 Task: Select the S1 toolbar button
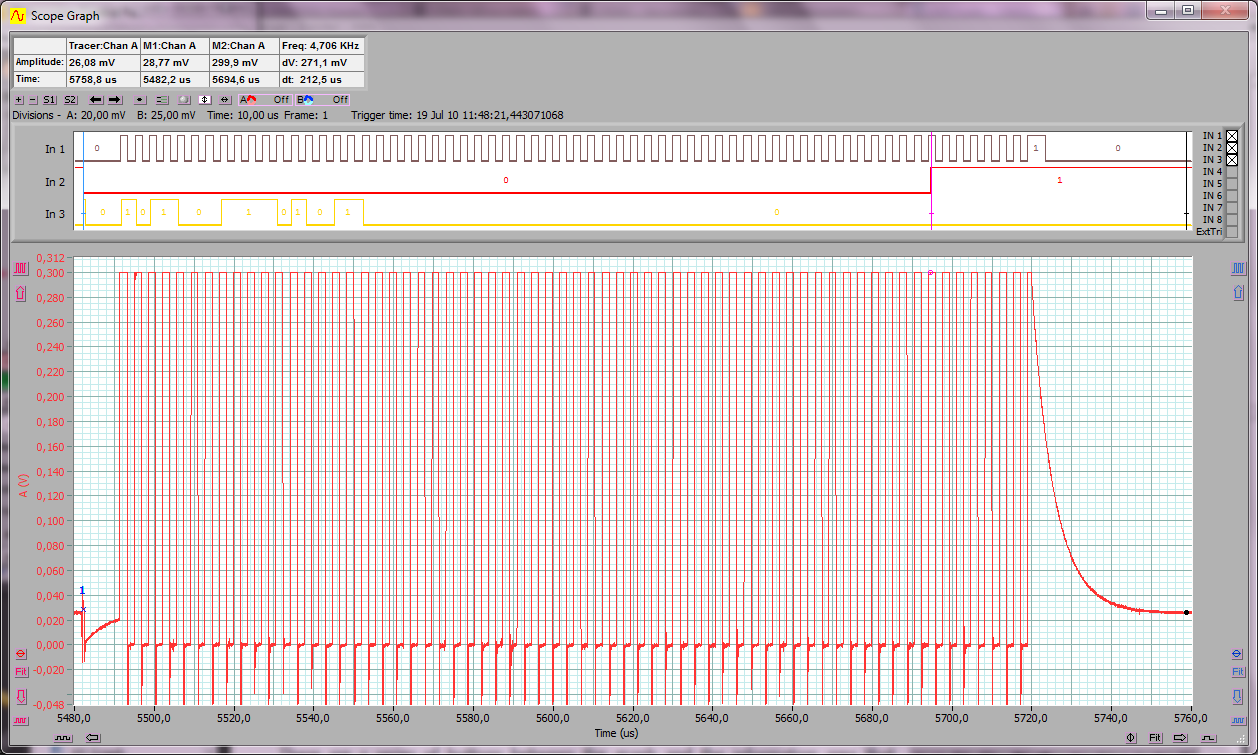pos(49,100)
